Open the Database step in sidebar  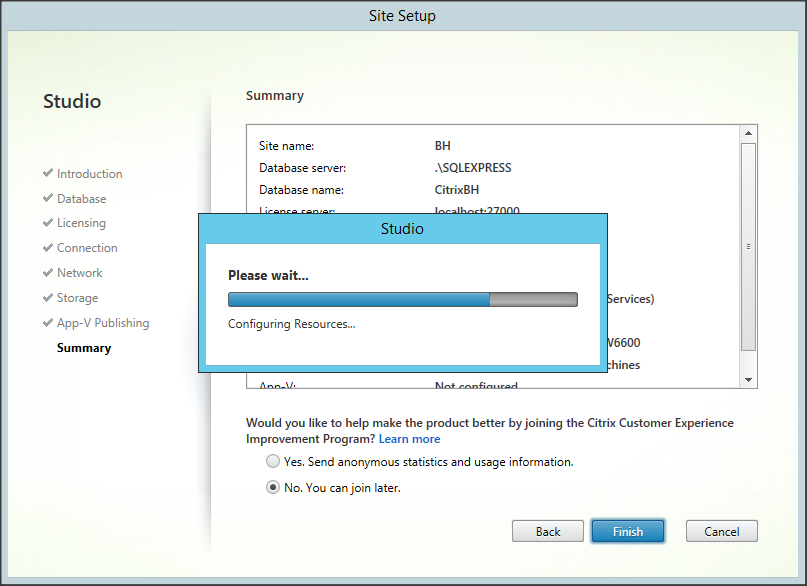[81, 199]
